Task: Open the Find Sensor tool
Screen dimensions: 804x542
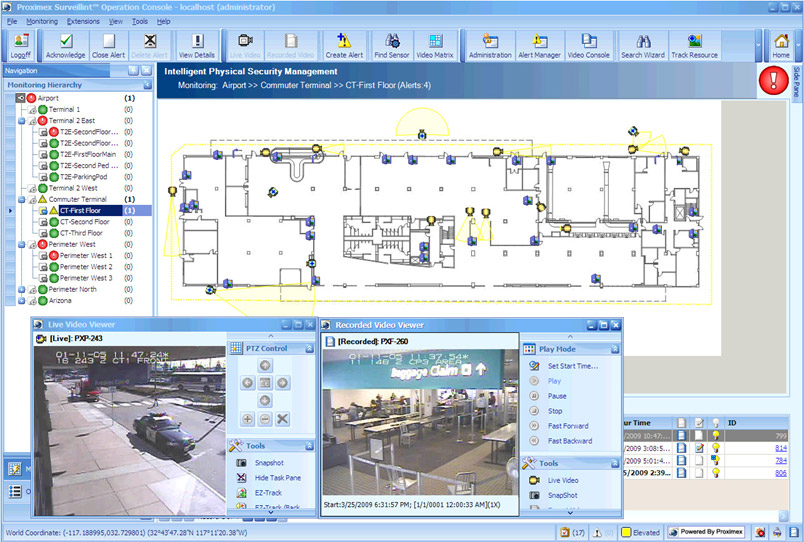Action: (x=393, y=46)
